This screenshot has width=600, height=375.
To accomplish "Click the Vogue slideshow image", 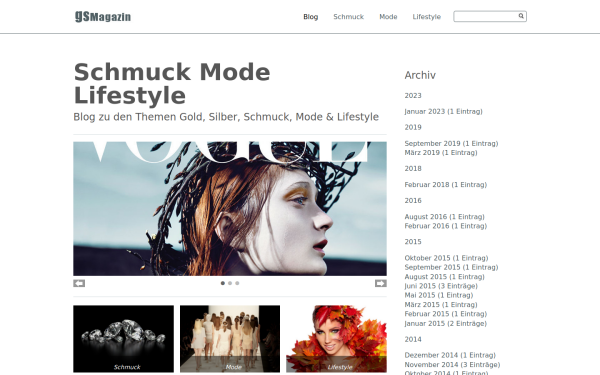I will pyautogui.click(x=230, y=209).
